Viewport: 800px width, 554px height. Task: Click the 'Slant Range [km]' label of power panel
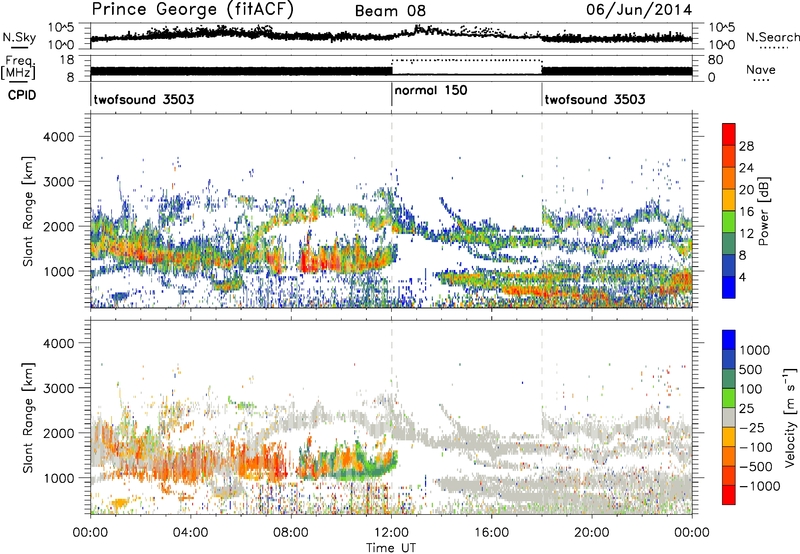(x=29, y=211)
